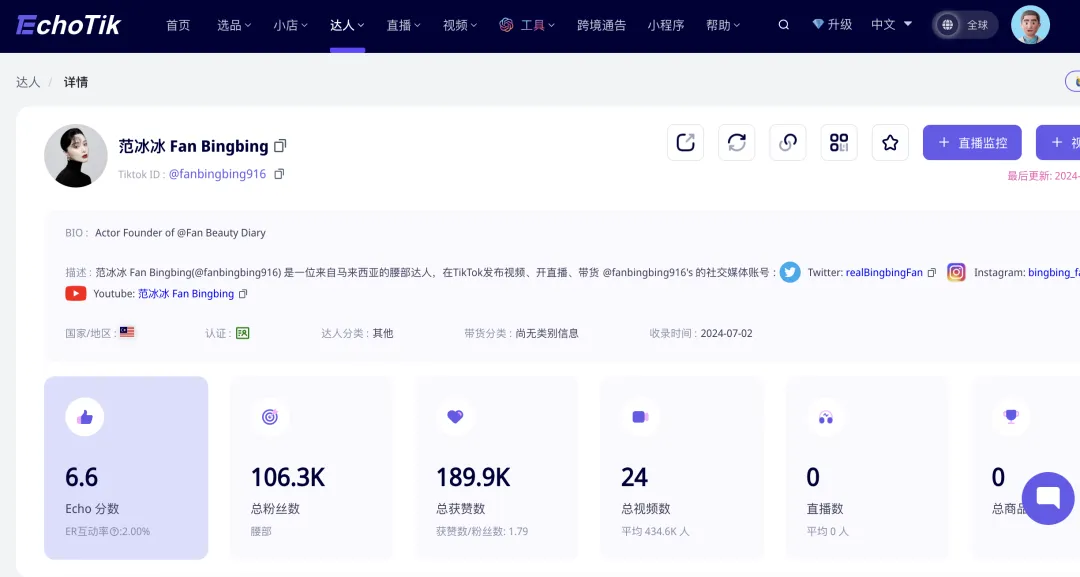1080x577 pixels.
Task: Click the 升级 upgrade button
Action: pyautogui.click(x=832, y=25)
